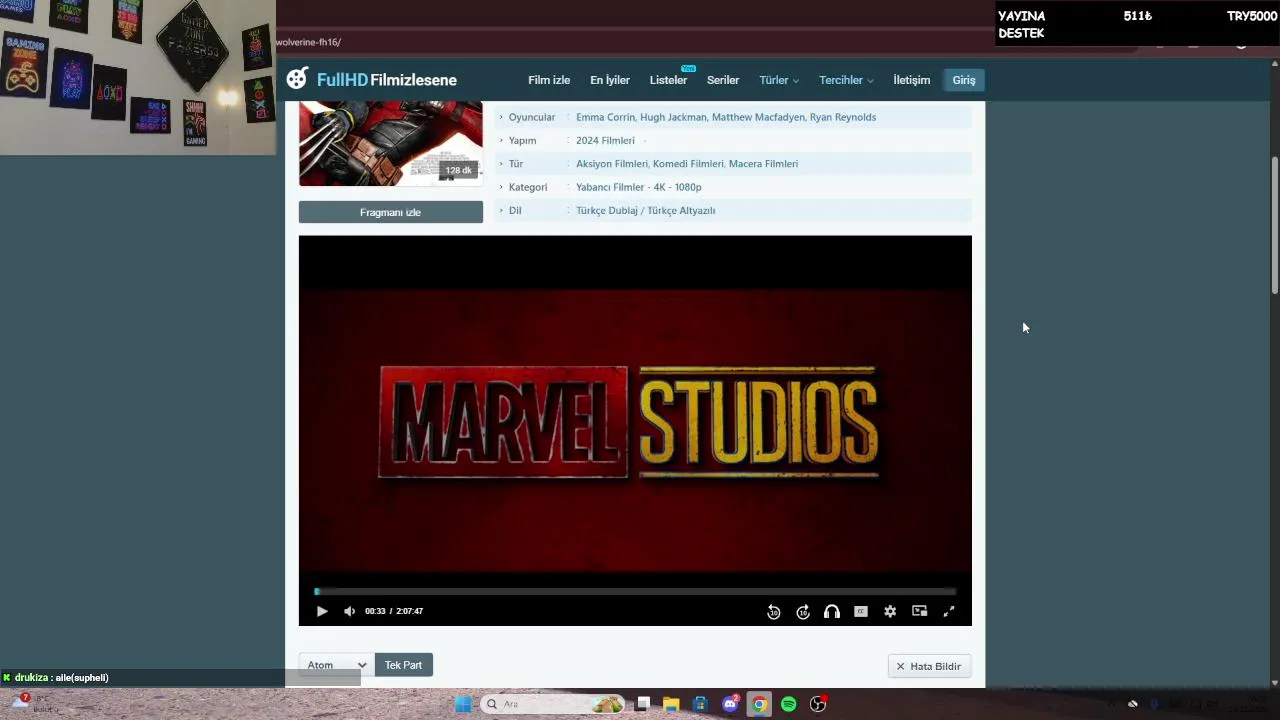Open the FullHDFilmizlesene logo homepage
The width and height of the screenshot is (1280, 720).
pyautogui.click(x=371, y=79)
